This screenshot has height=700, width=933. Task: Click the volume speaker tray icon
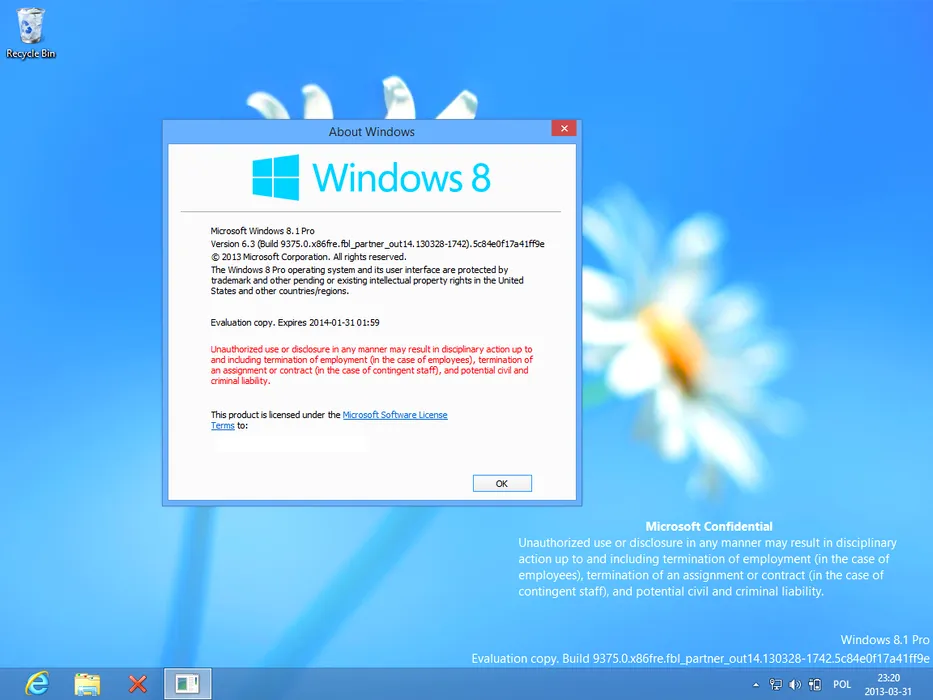point(795,685)
